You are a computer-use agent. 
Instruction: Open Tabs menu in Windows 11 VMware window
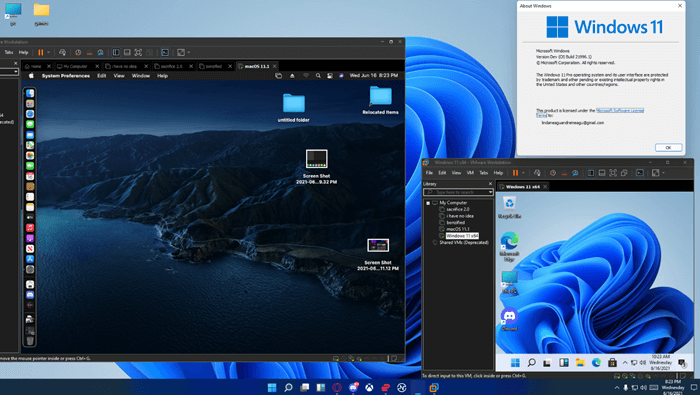click(x=483, y=173)
